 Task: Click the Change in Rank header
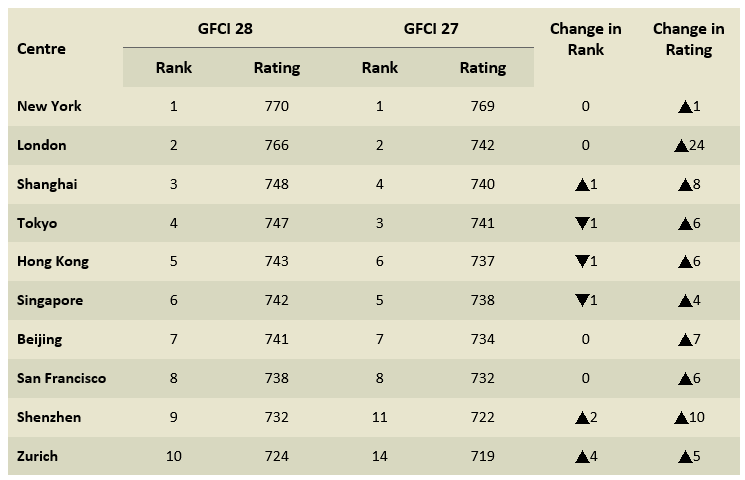[586, 39]
